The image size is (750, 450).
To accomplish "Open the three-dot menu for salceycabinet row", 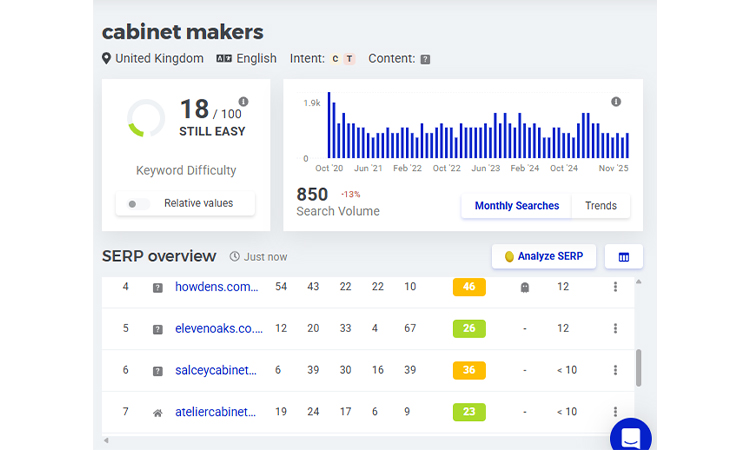I will [x=615, y=370].
